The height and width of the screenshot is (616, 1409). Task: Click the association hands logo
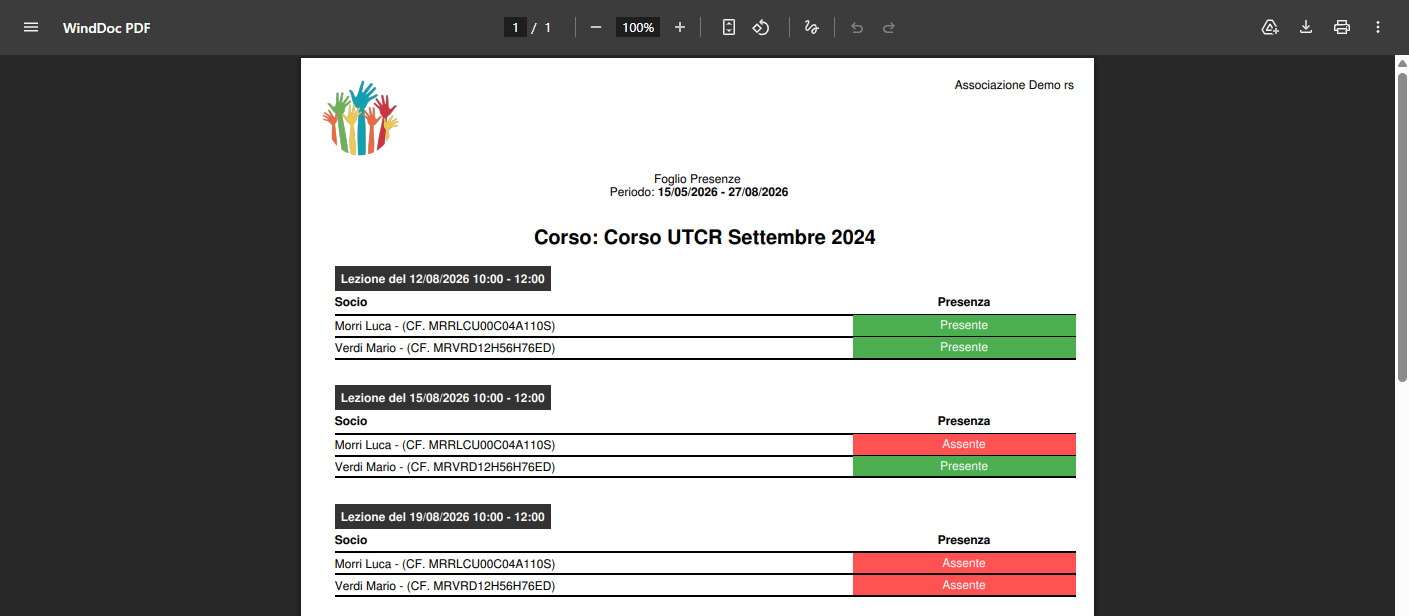tap(360, 117)
